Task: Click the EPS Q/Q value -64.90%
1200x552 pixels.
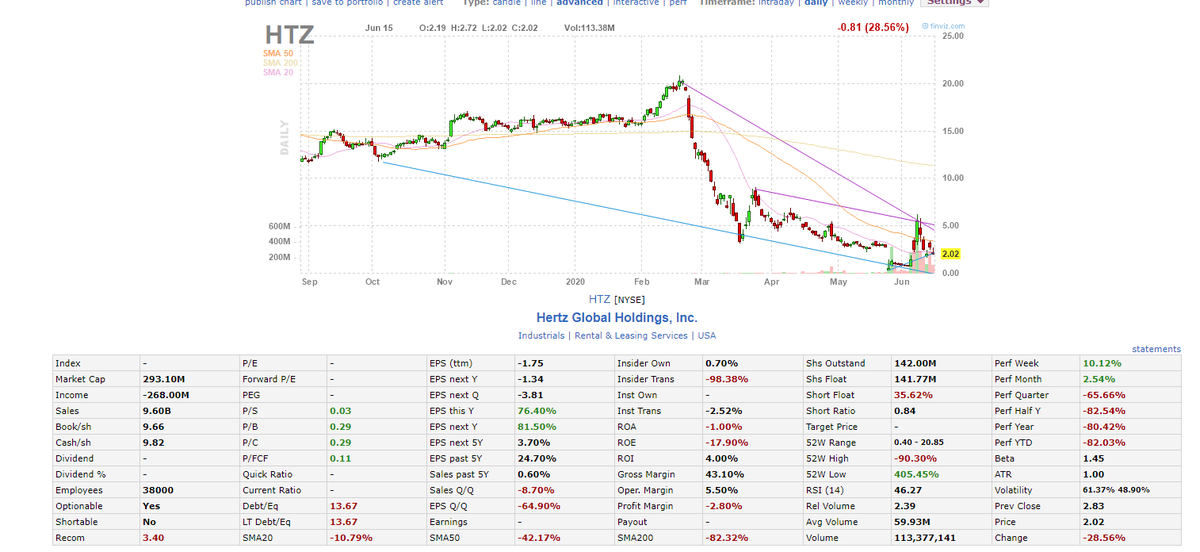Action: click(x=538, y=506)
